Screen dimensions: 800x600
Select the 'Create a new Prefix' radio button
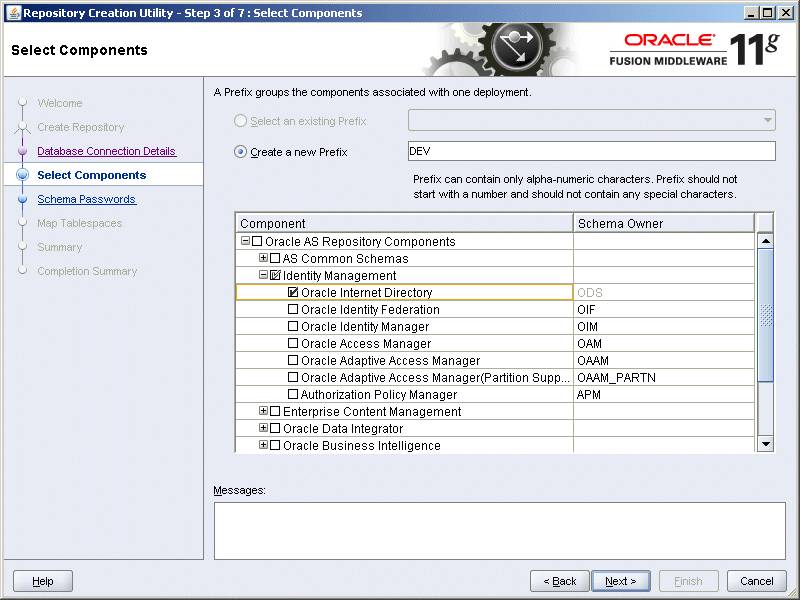pyautogui.click(x=240, y=152)
